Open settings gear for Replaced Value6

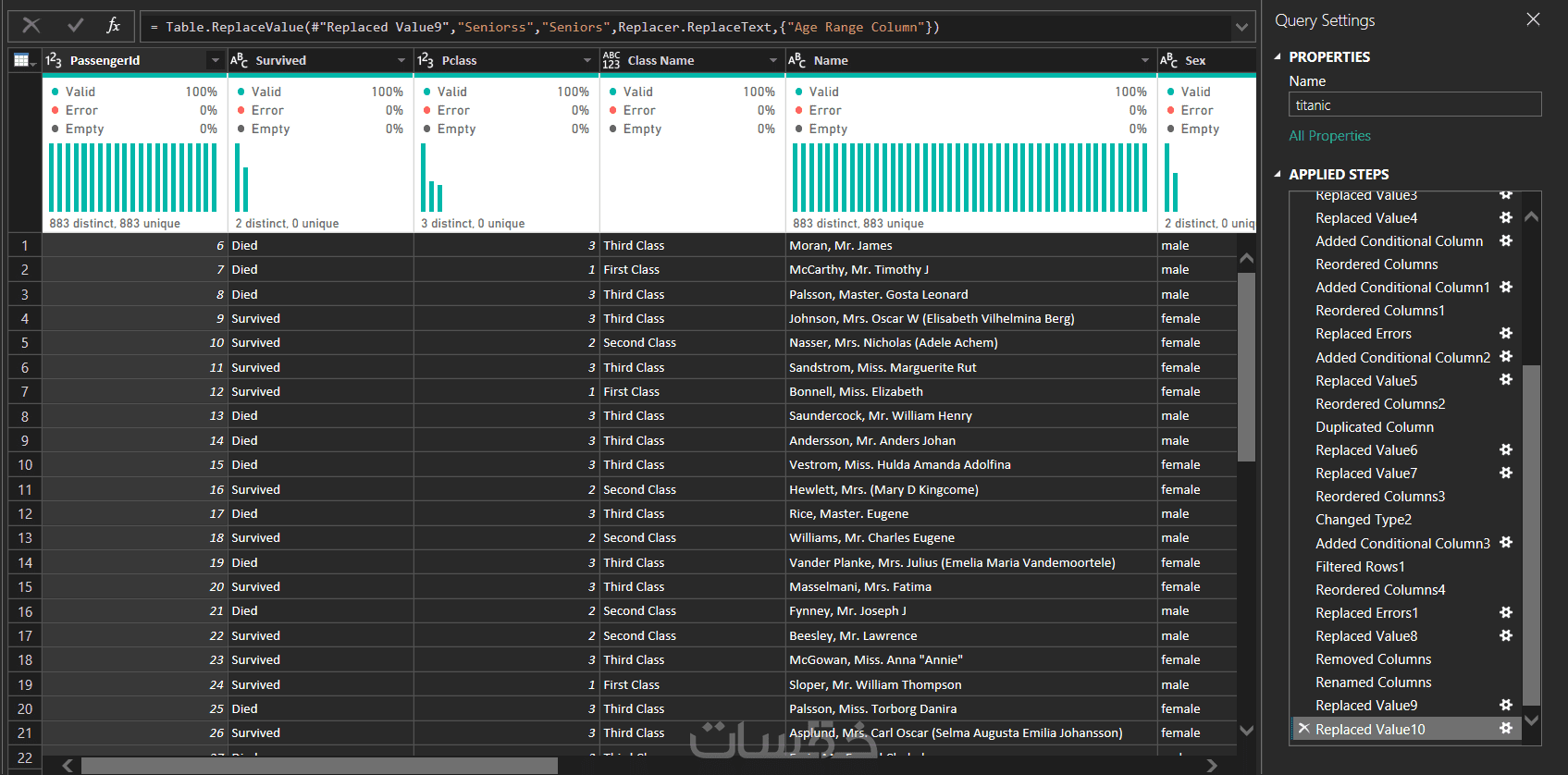click(x=1506, y=449)
